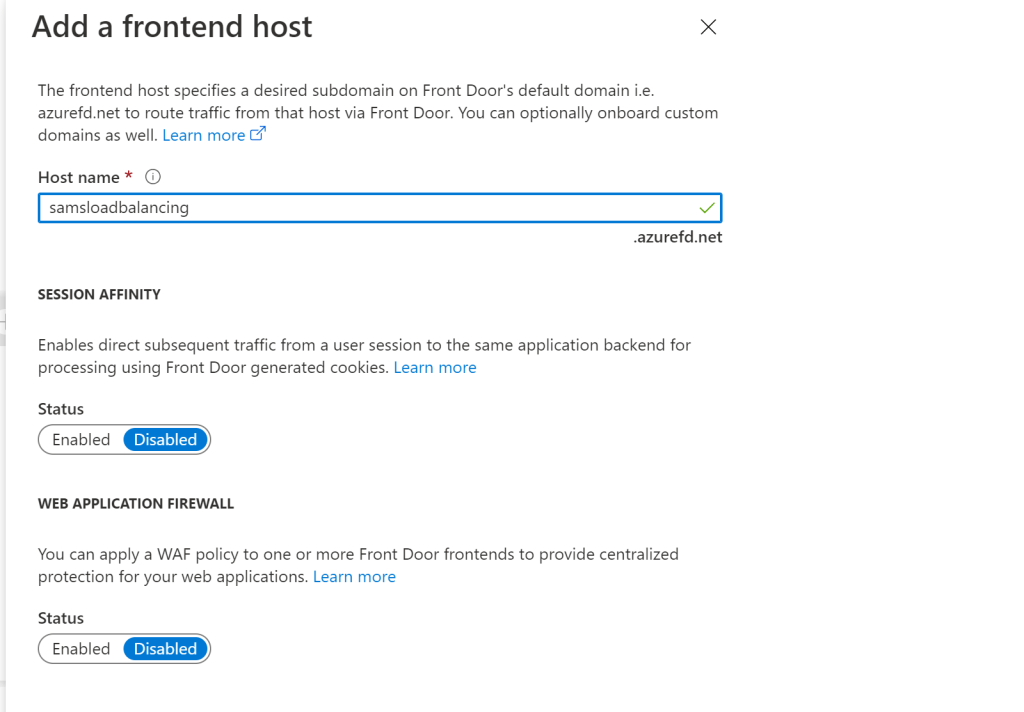Click the info icon beside Host name

(x=153, y=177)
